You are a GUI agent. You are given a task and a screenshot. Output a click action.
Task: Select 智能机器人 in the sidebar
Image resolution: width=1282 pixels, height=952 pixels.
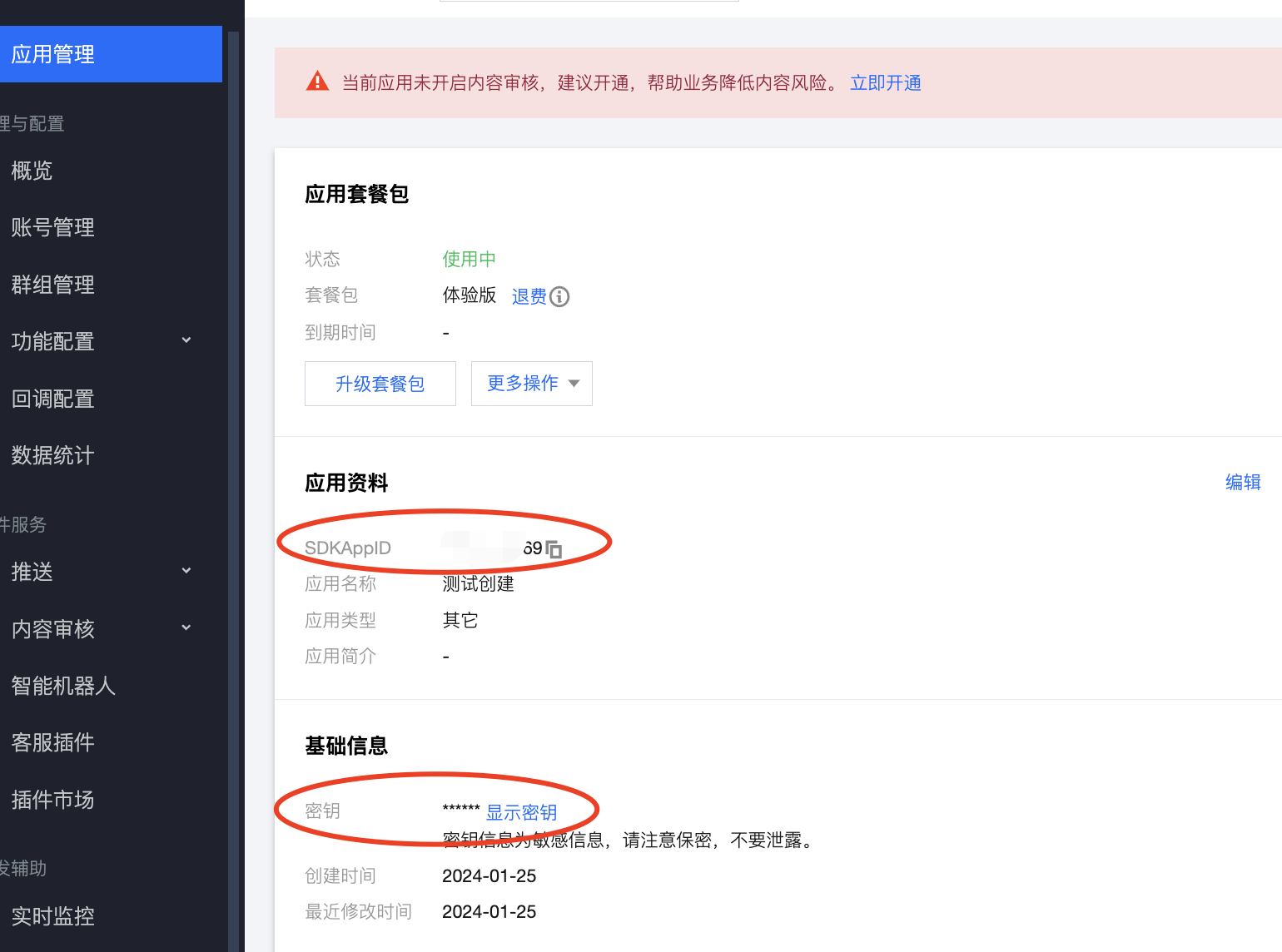tap(63, 686)
